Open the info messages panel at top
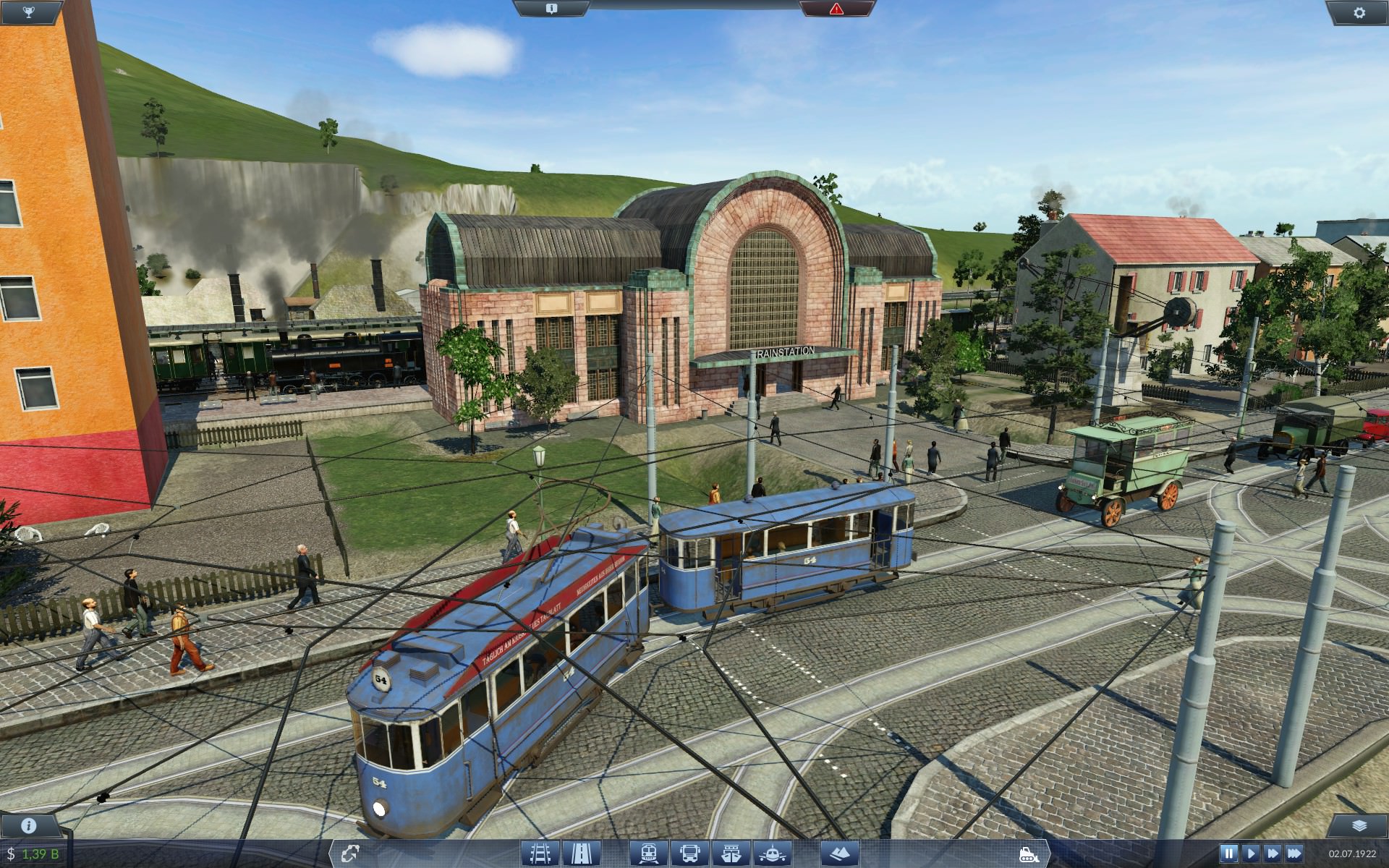The width and height of the screenshot is (1389, 868). point(551,9)
